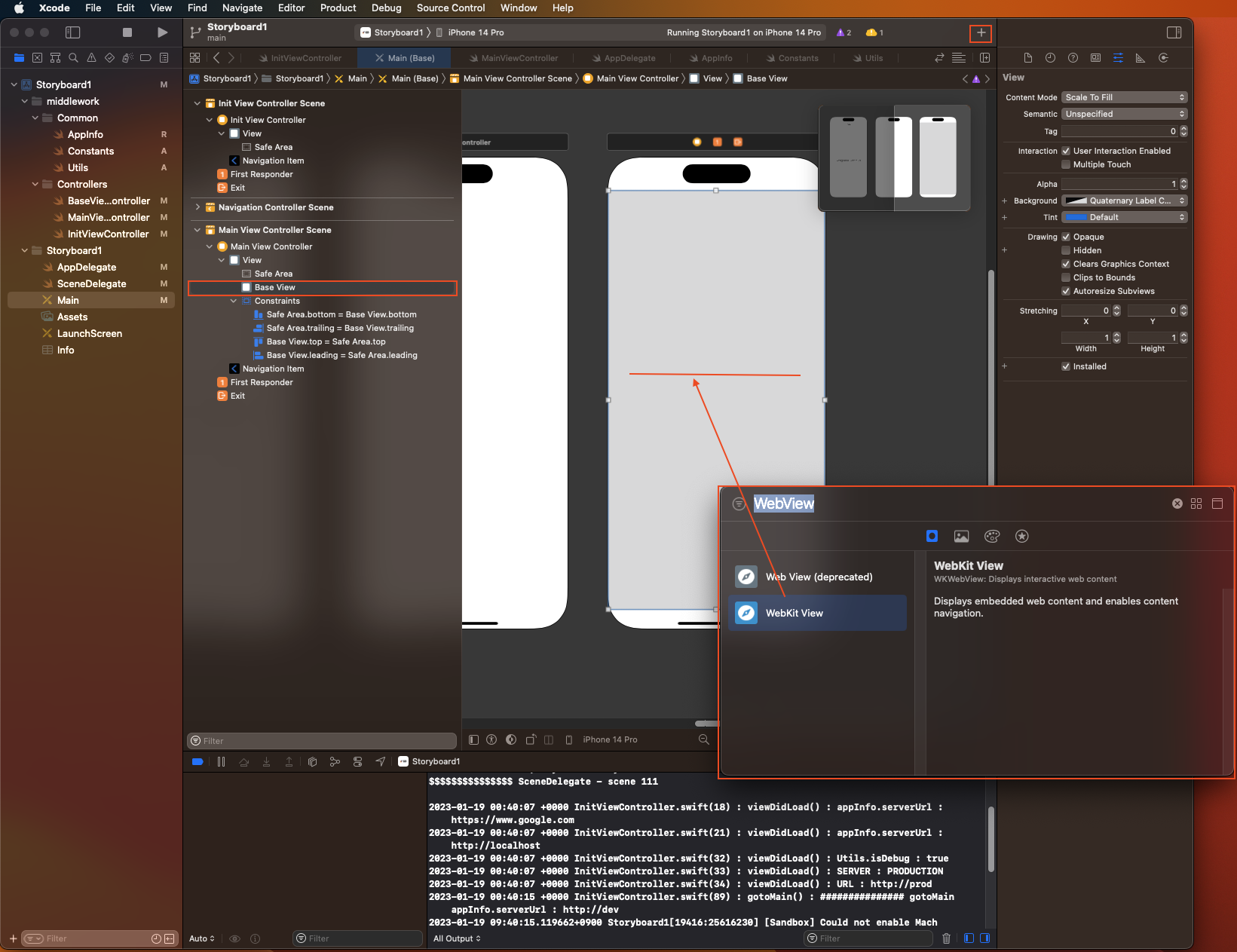1237x952 pixels.
Task: Increment the Alpha stepper
Action: pos(1183,182)
